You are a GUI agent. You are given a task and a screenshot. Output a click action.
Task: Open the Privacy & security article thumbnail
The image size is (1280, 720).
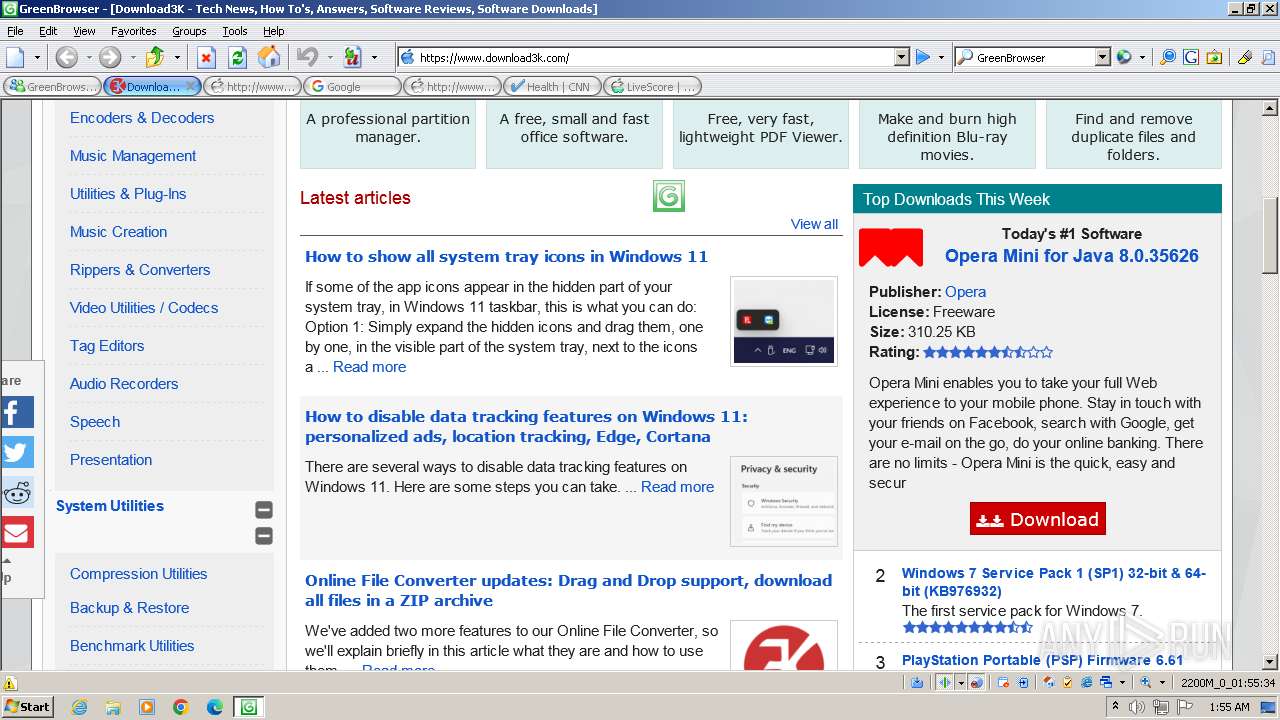[784, 501]
